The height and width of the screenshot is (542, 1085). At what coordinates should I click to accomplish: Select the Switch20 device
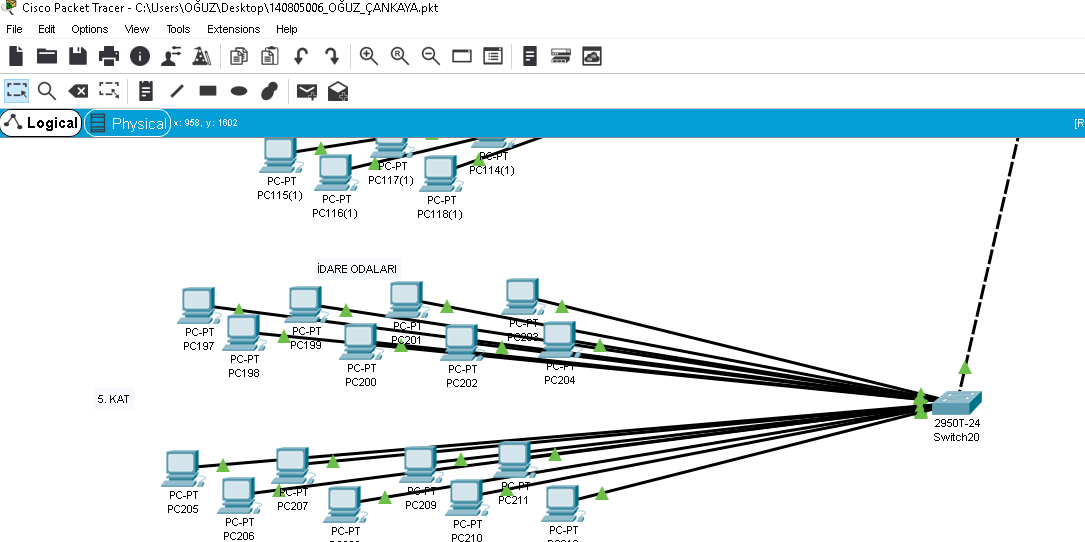(957, 403)
